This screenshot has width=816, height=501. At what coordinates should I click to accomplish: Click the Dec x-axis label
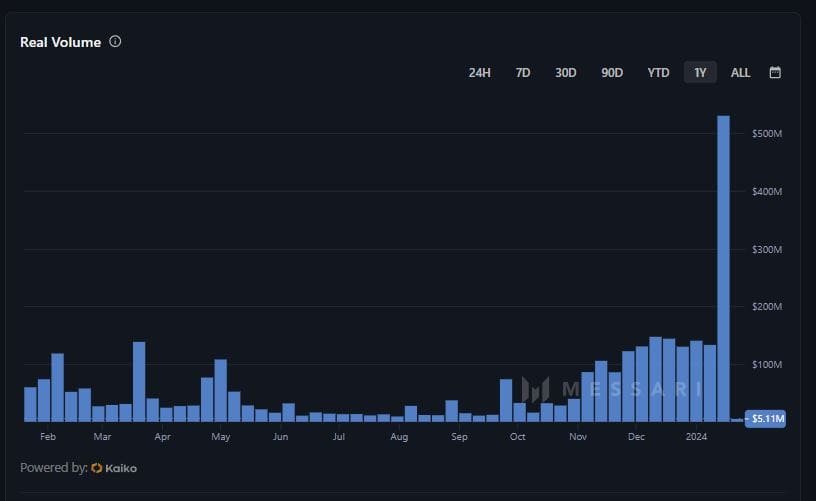636,436
